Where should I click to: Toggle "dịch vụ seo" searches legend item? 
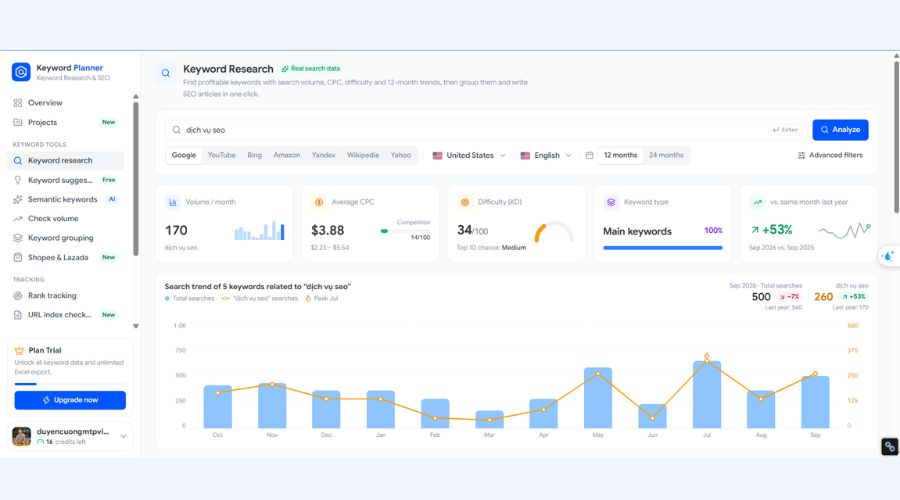point(259,299)
